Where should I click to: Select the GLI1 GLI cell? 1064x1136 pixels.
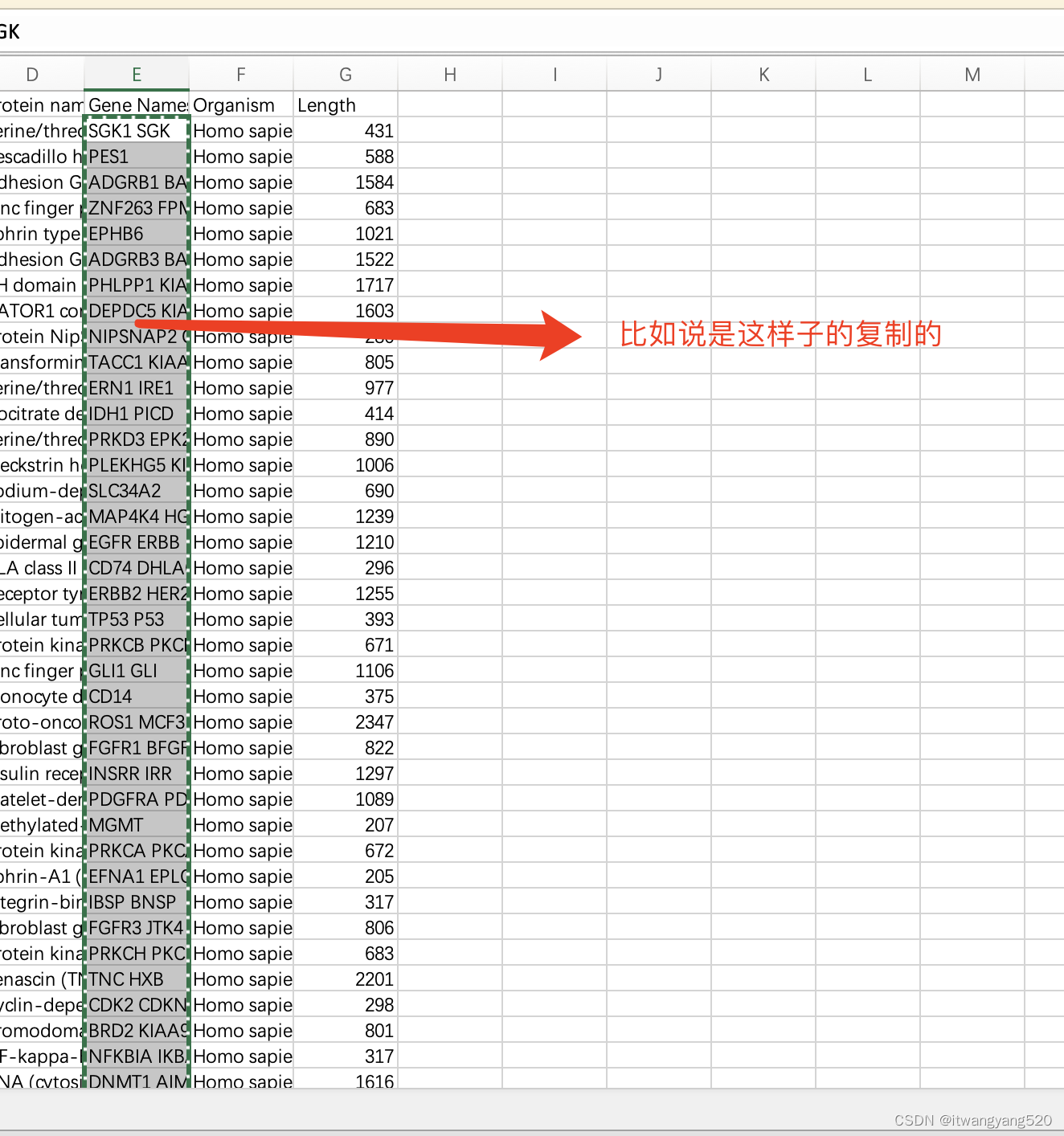pyautogui.click(x=137, y=670)
